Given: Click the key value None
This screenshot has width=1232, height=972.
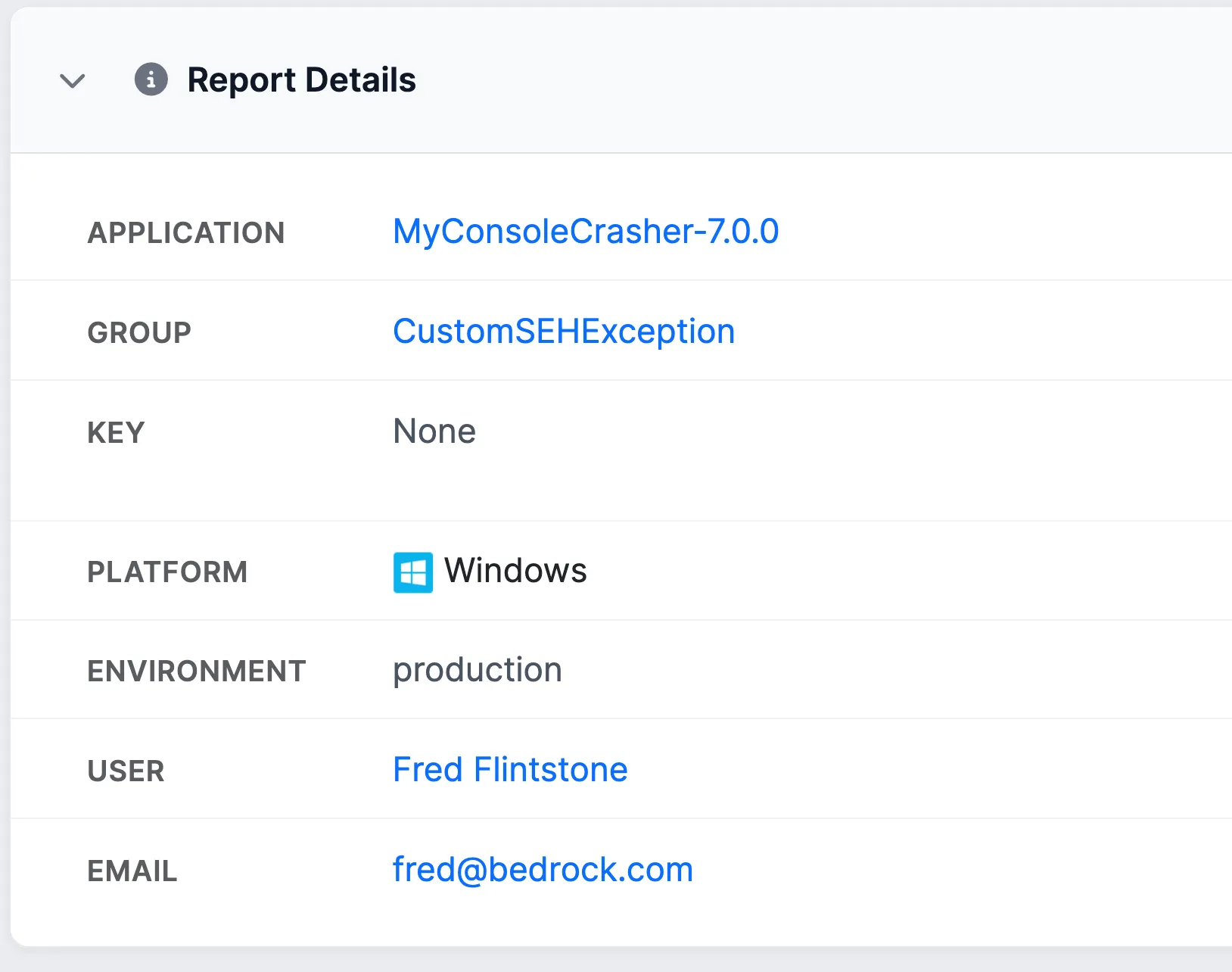Looking at the screenshot, I should pyautogui.click(x=434, y=431).
